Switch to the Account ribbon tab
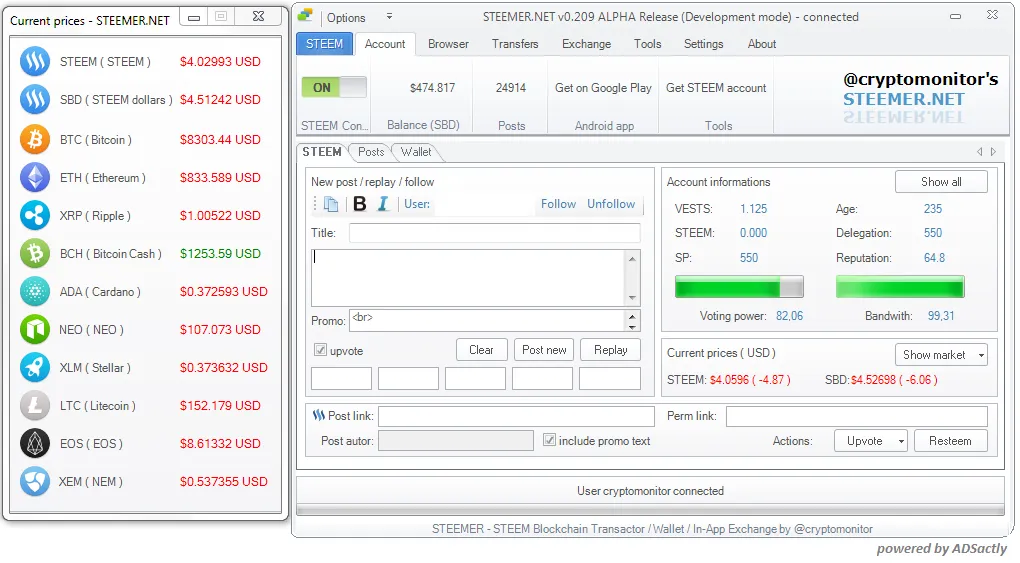This screenshot has height=563, width=1020. [x=385, y=44]
